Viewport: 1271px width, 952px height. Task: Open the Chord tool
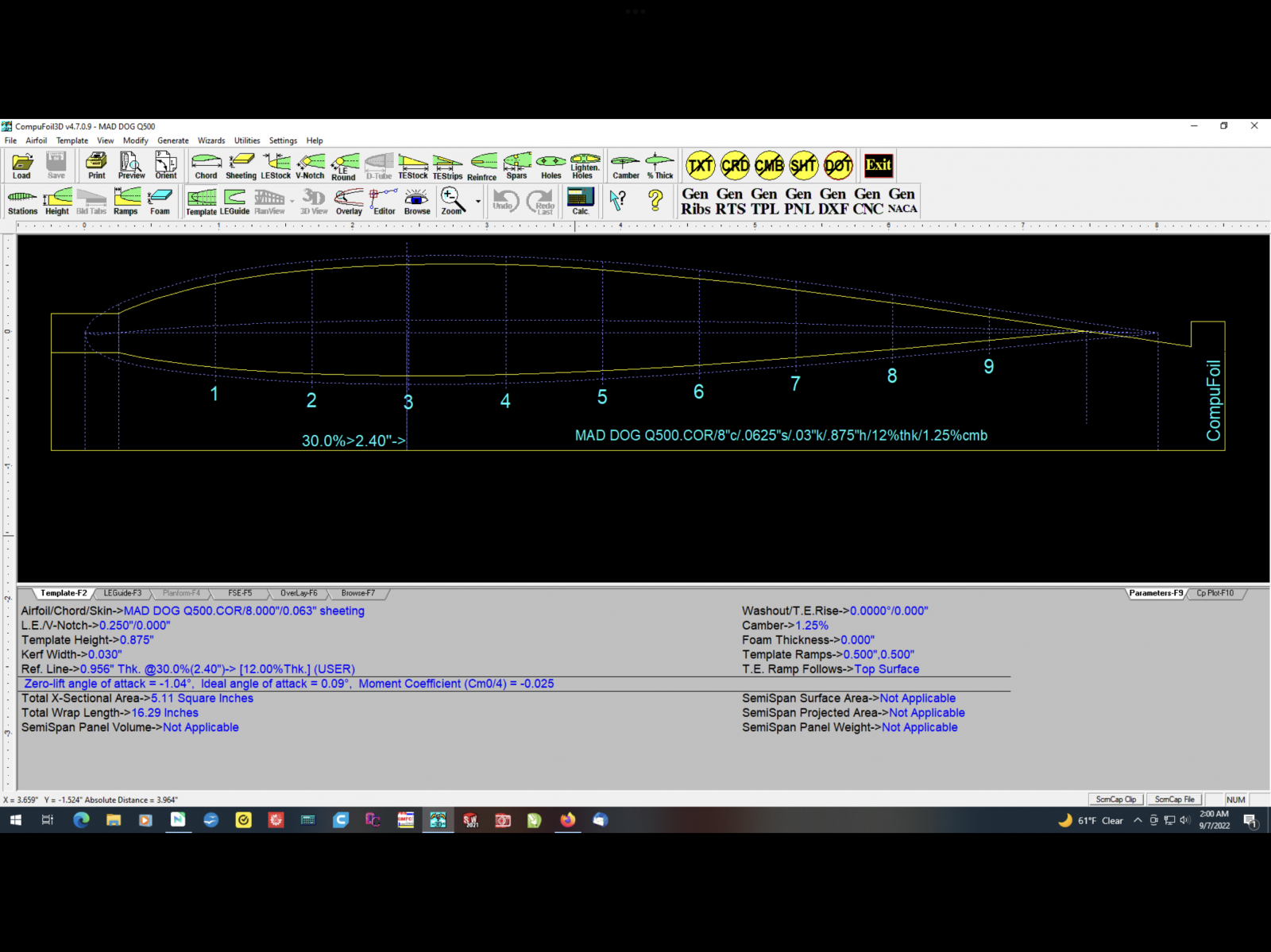click(x=206, y=166)
